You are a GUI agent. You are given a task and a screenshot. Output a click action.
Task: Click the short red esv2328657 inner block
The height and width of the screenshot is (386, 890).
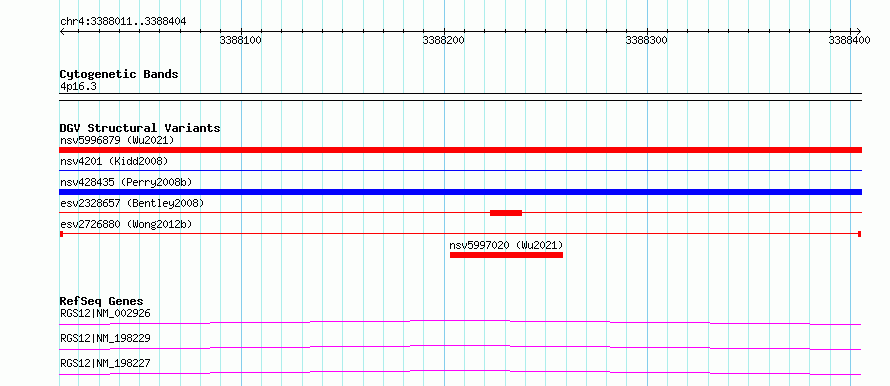(x=506, y=213)
